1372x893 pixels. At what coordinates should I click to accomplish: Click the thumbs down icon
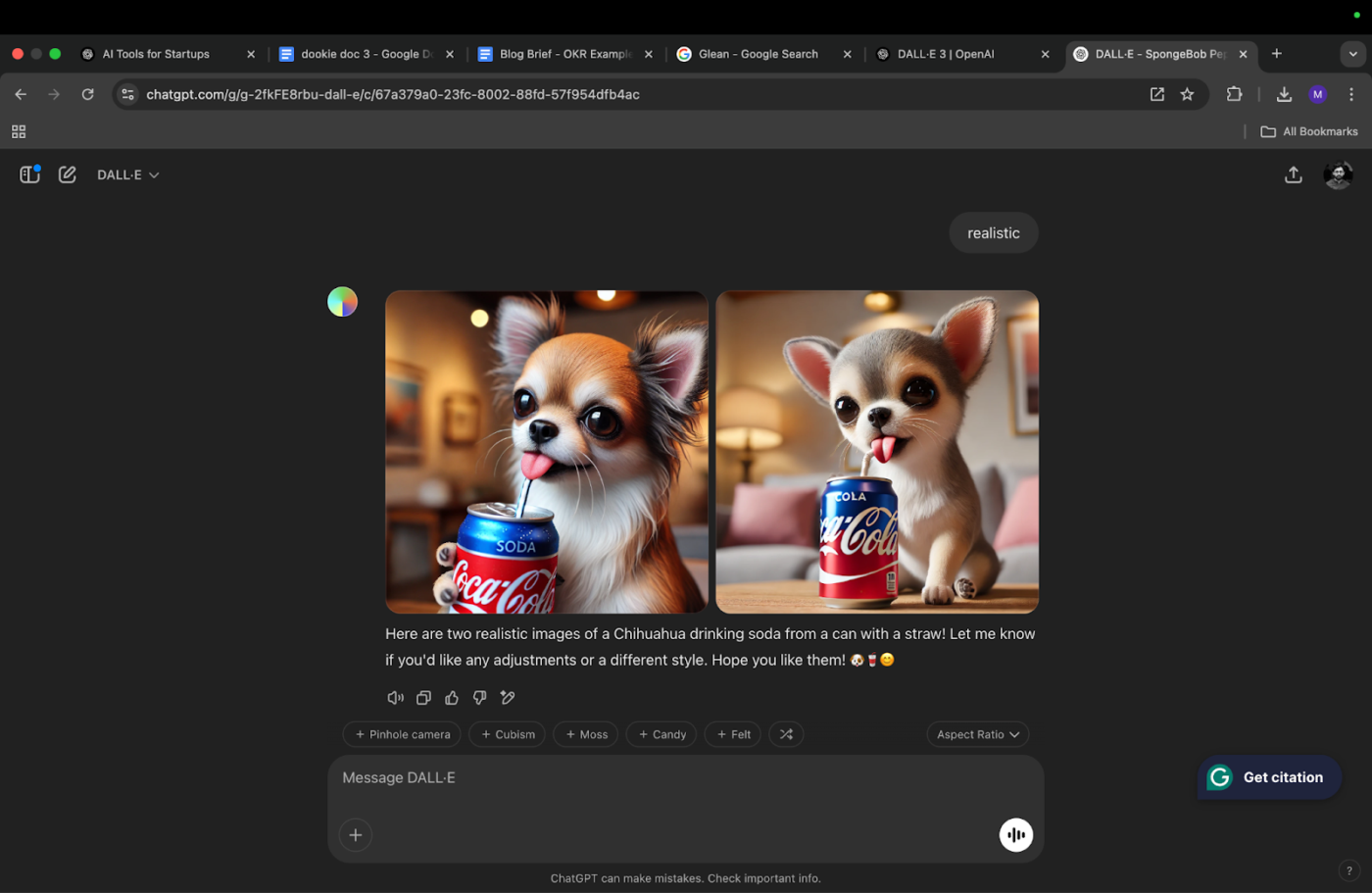click(479, 698)
